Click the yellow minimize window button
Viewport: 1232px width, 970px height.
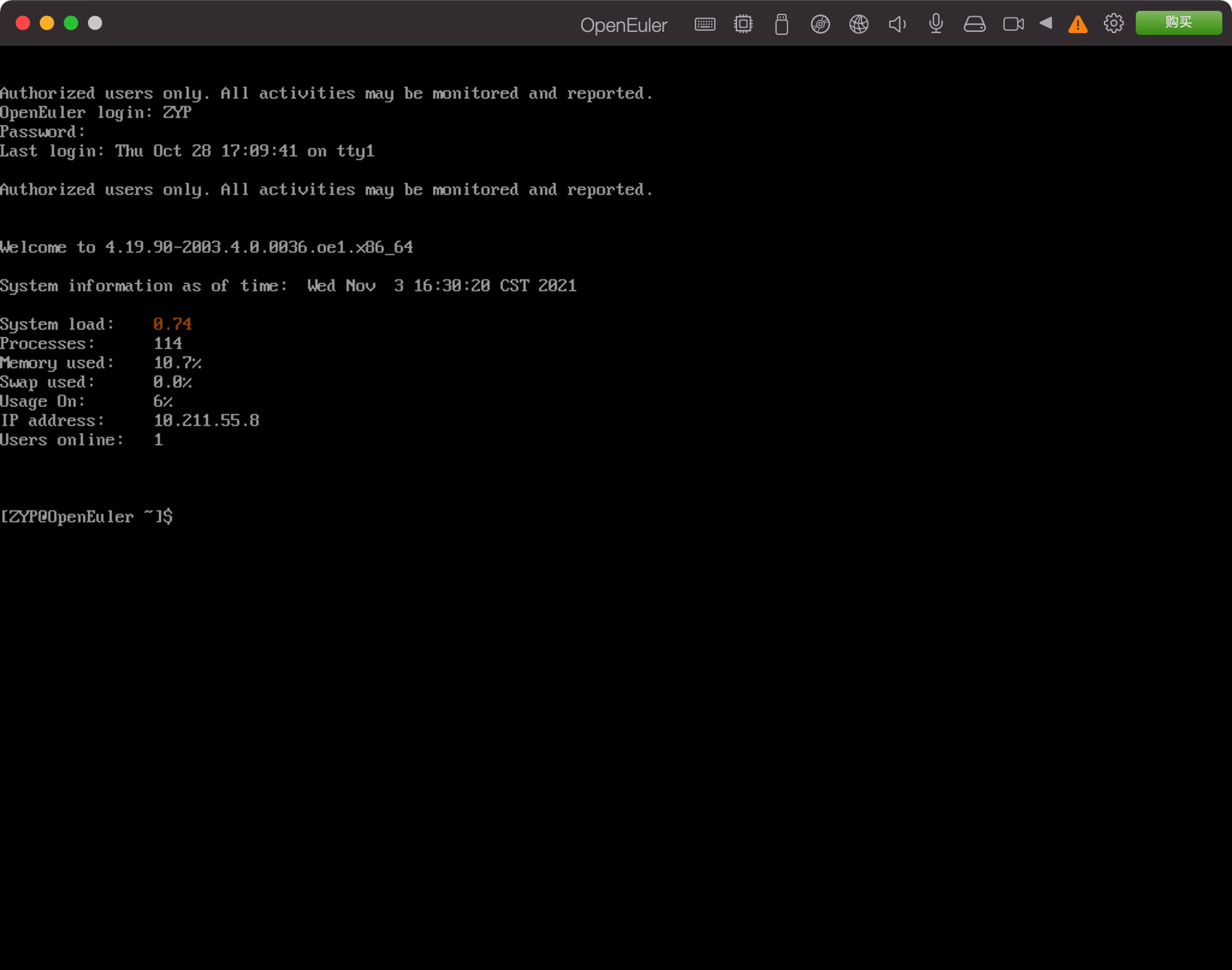point(47,23)
